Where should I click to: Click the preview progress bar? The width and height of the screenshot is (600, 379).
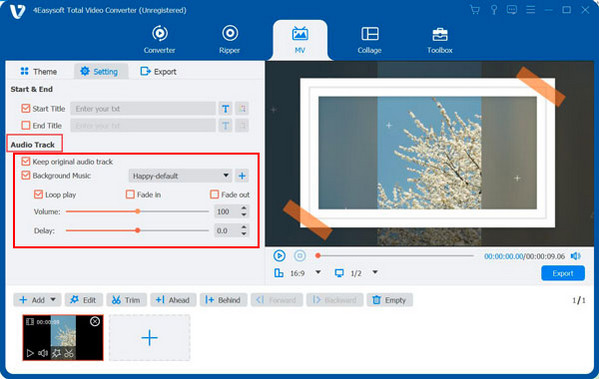(395, 255)
